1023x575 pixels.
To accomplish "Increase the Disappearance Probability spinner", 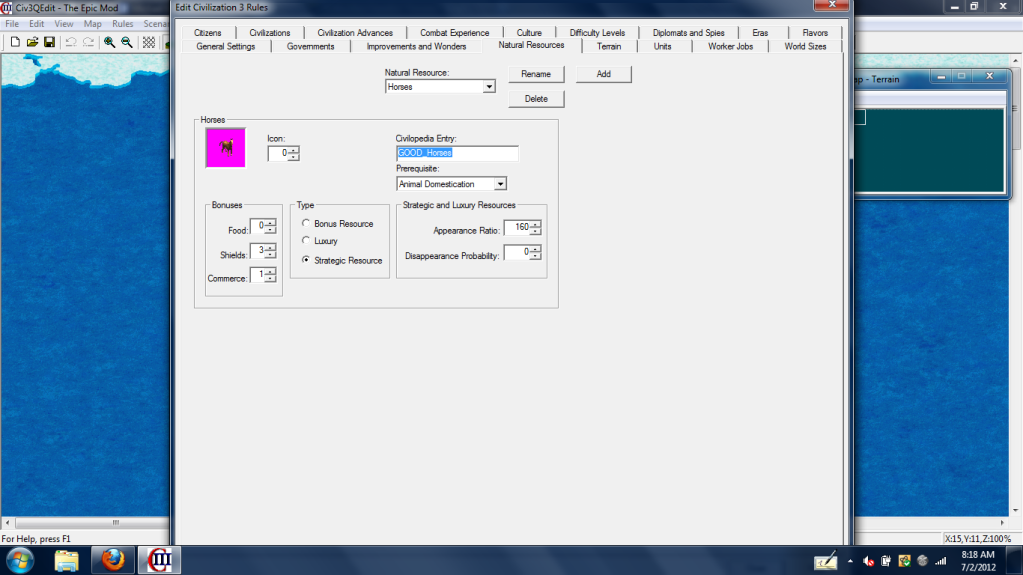I will point(535,249).
